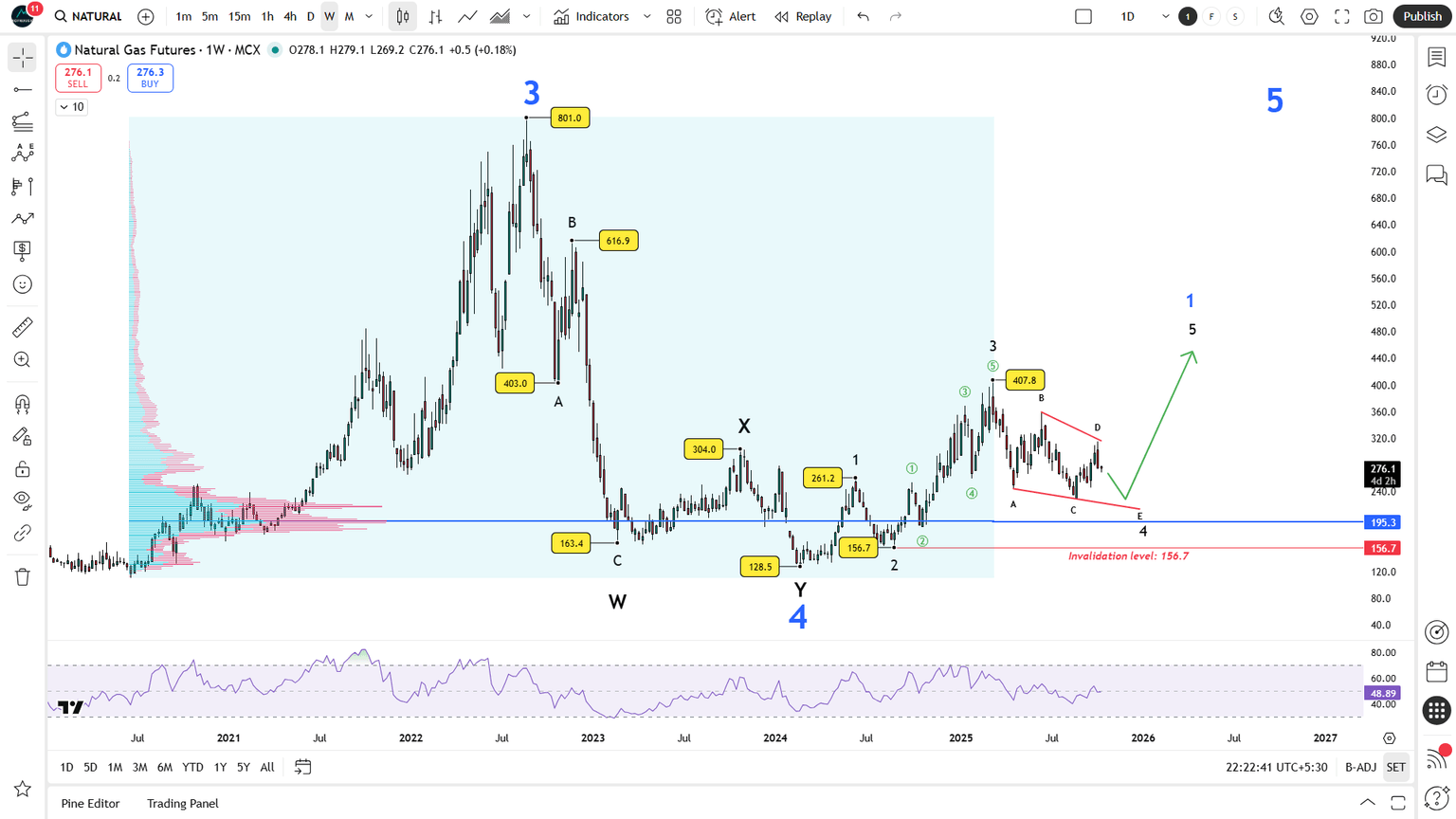1456x819 pixels.
Task: Enter fullscreen mode icon
Action: [1341, 16]
